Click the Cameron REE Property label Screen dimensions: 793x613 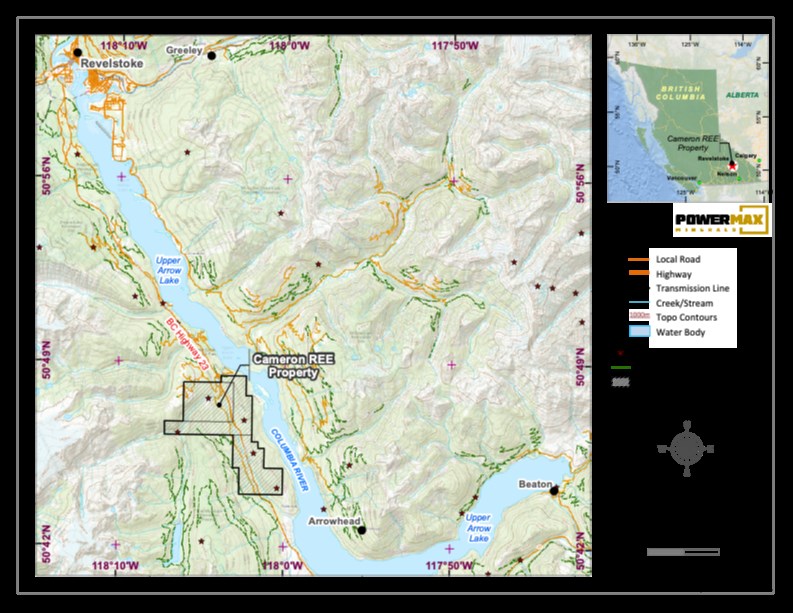tap(285, 366)
